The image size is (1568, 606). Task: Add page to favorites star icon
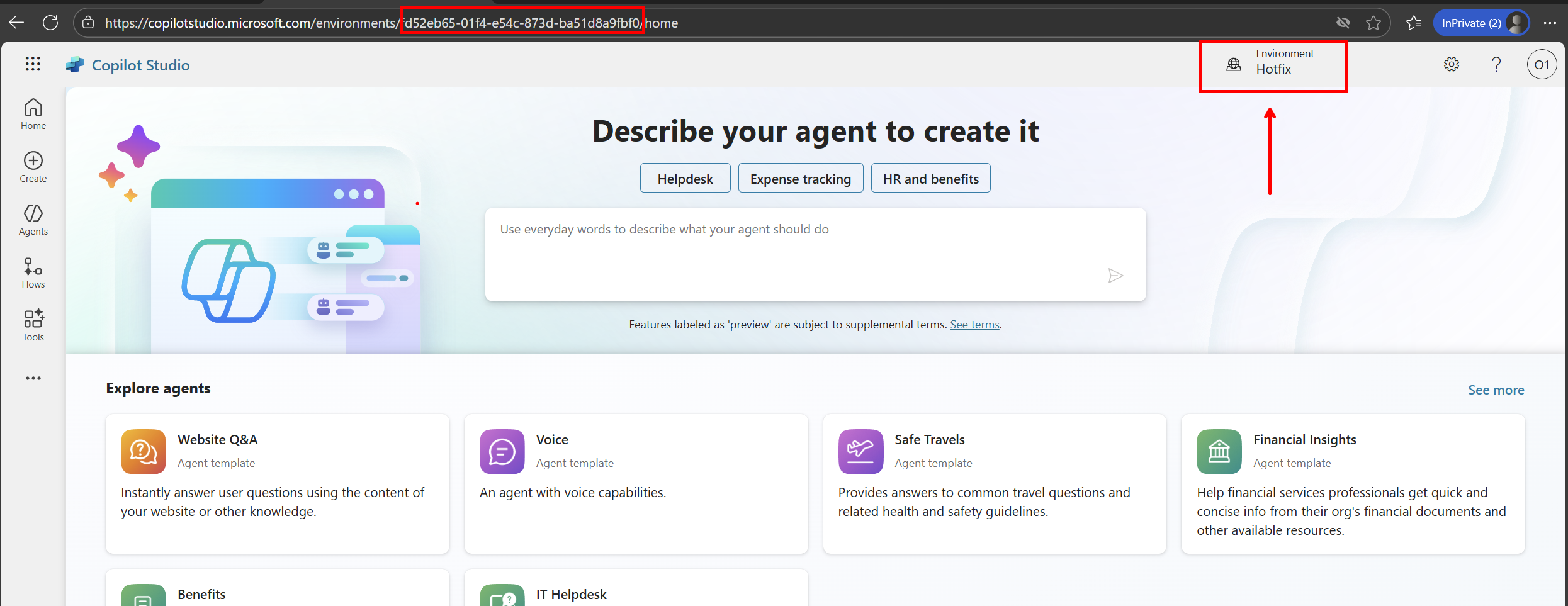click(x=1373, y=23)
